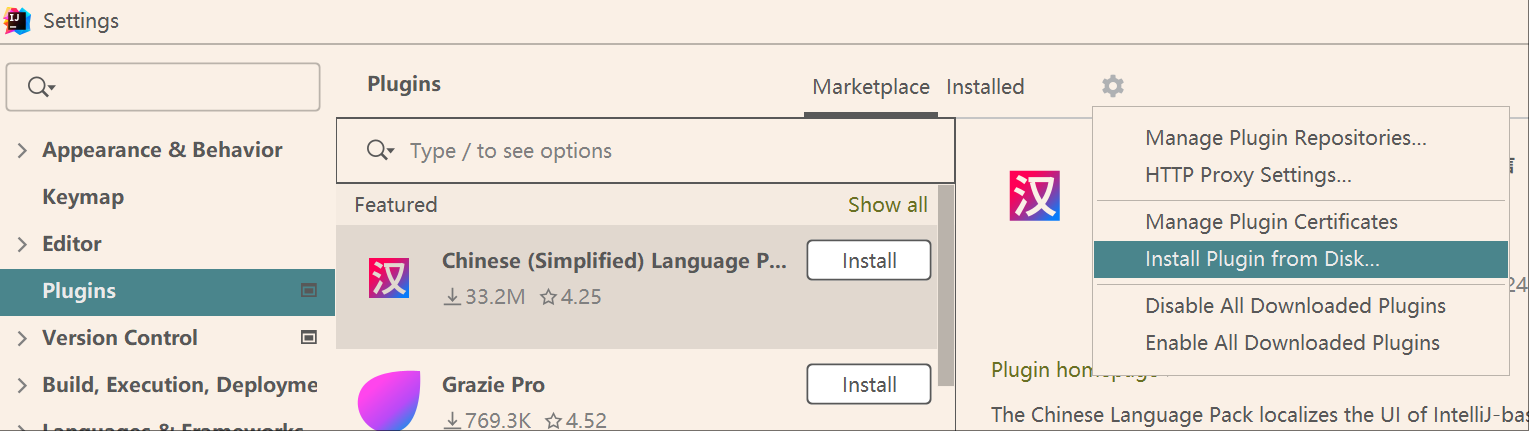This screenshot has height=431, width=1529.
Task: Install the Grazie Pro plugin
Action: [x=868, y=385]
